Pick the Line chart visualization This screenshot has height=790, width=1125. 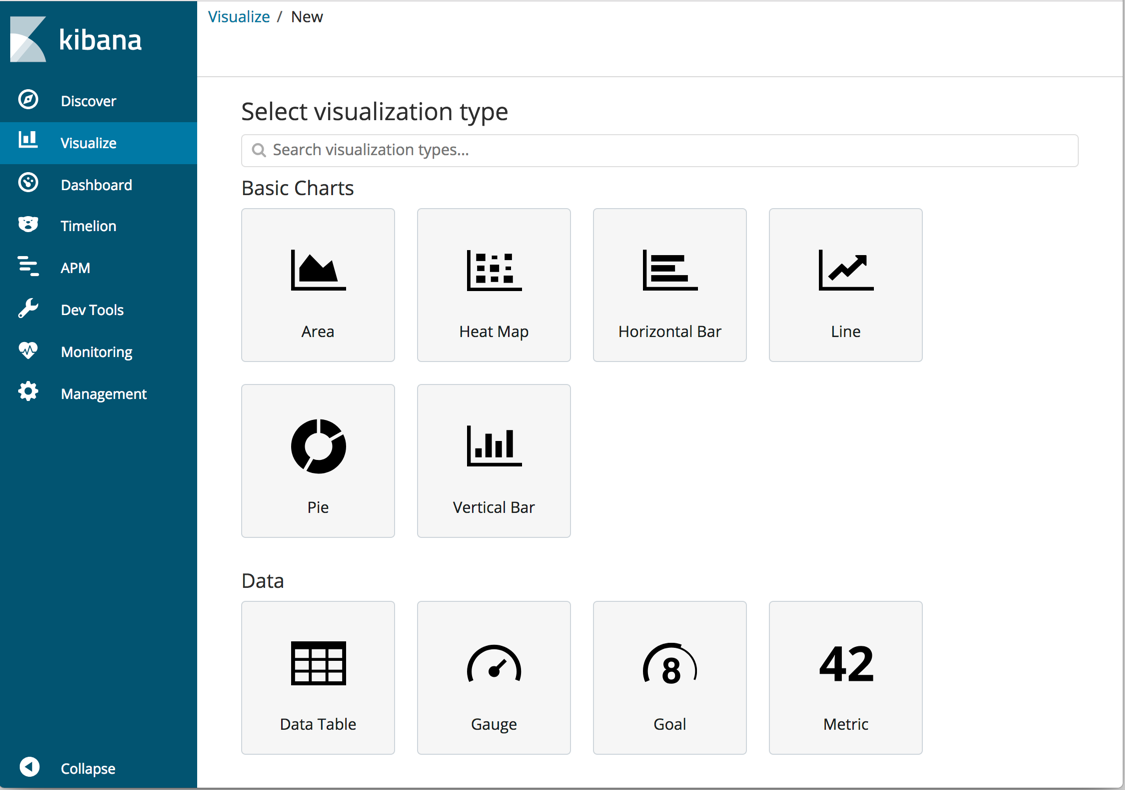point(845,285)
